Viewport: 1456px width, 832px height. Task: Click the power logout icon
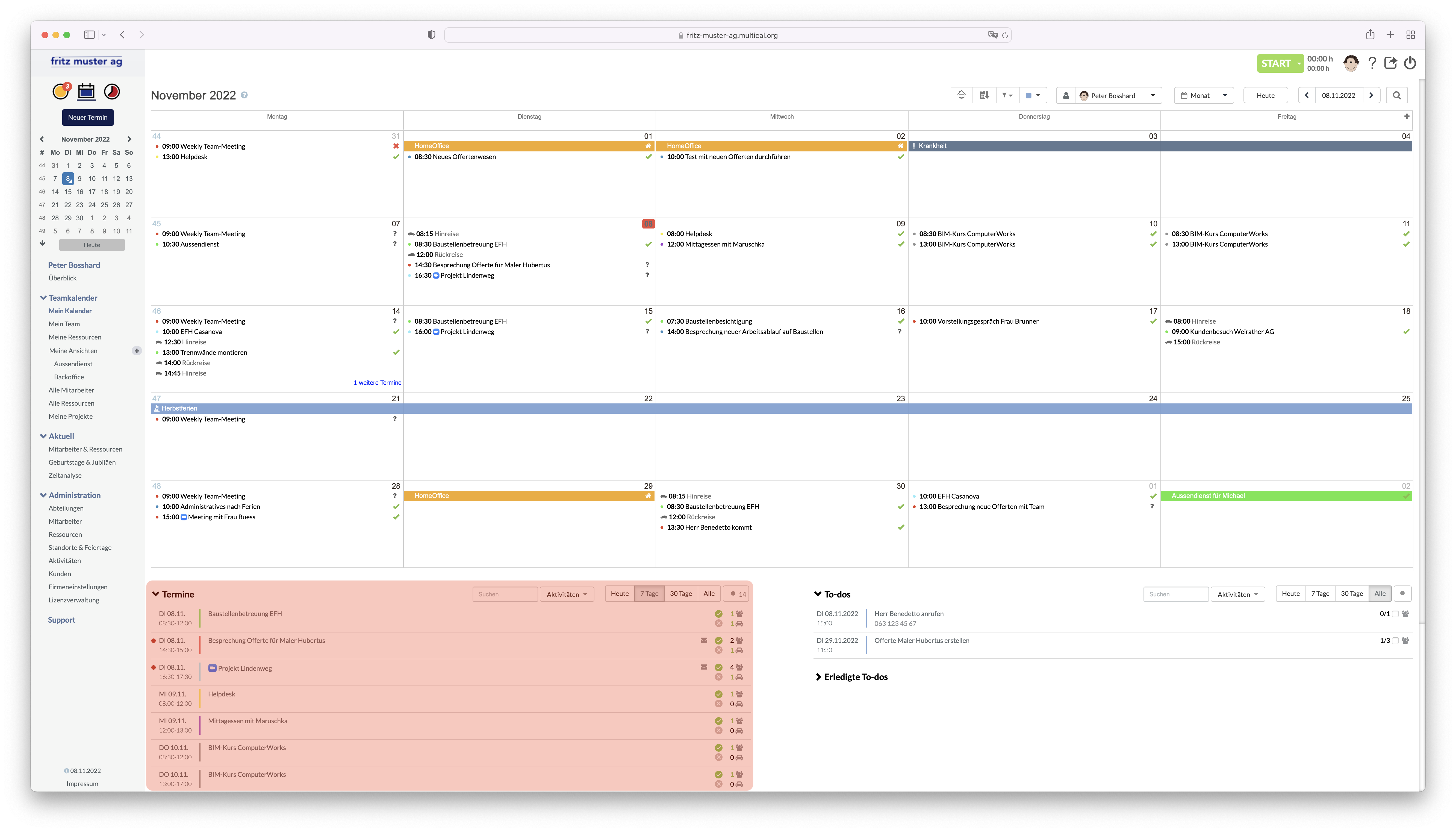coord(1410,63)
